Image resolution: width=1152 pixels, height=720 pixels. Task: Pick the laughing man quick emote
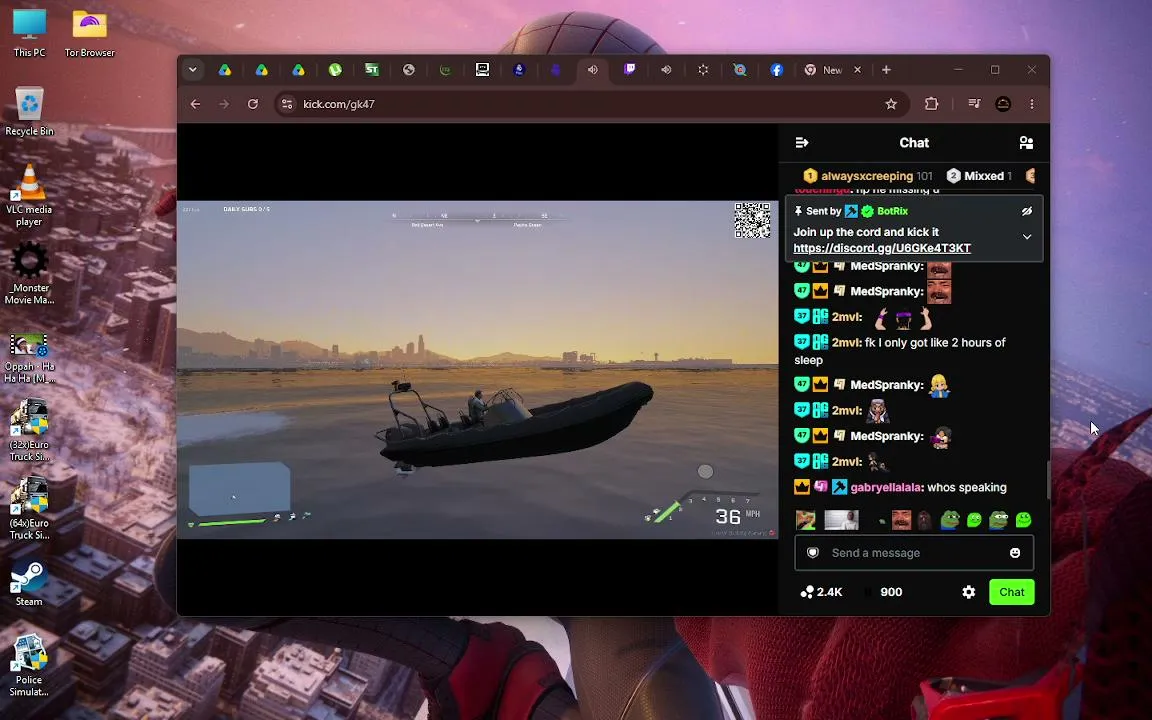[901, 520]
